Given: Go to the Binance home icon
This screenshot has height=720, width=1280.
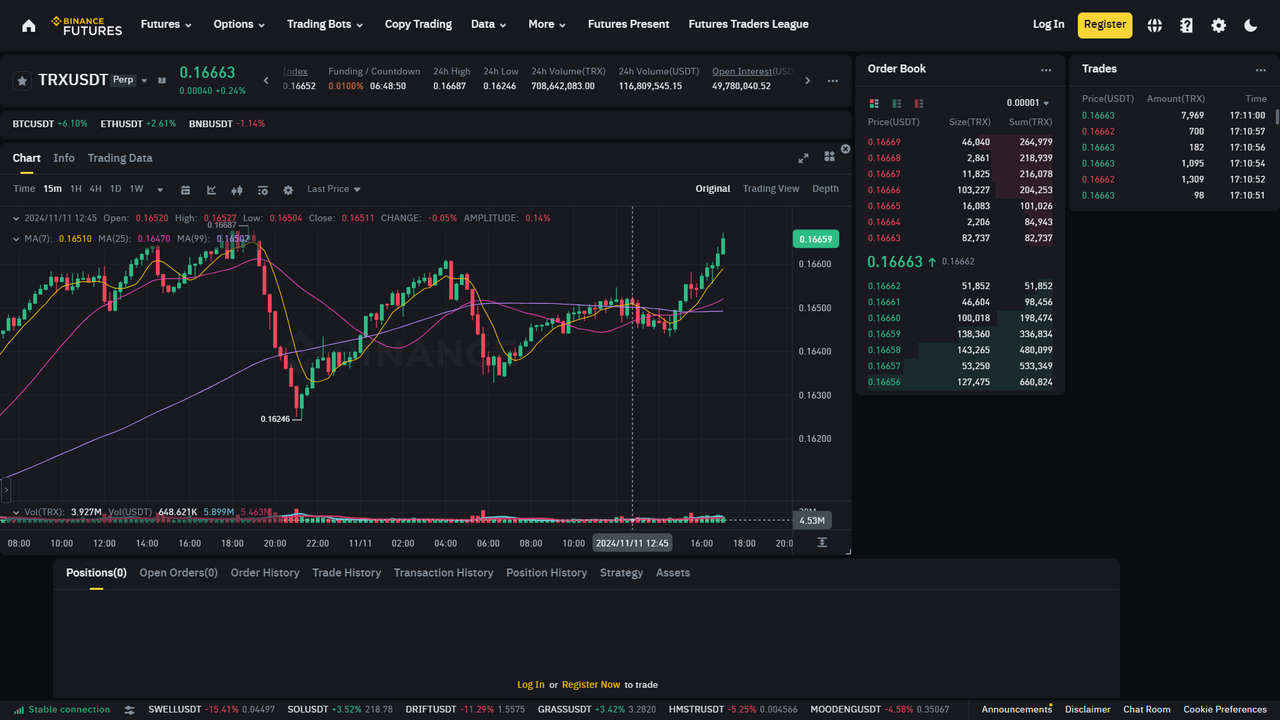Looking at the screenshot, I should (x=28, y=25).
